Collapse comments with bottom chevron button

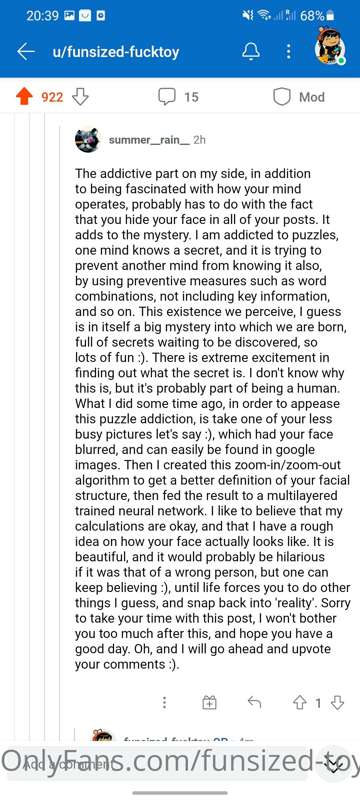tap(333, 765)
